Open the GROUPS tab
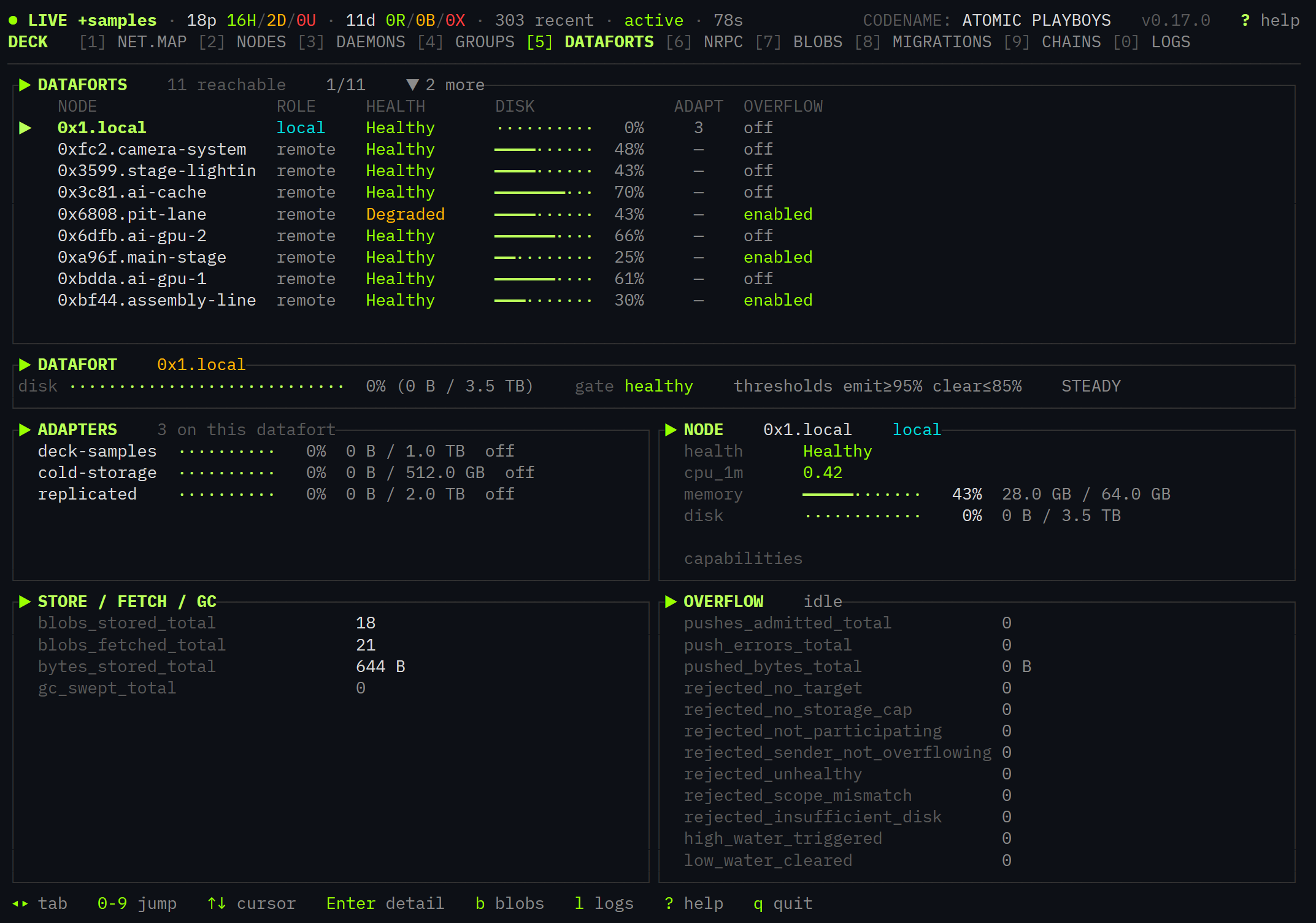1316x923 pixels. click(466, 42)
